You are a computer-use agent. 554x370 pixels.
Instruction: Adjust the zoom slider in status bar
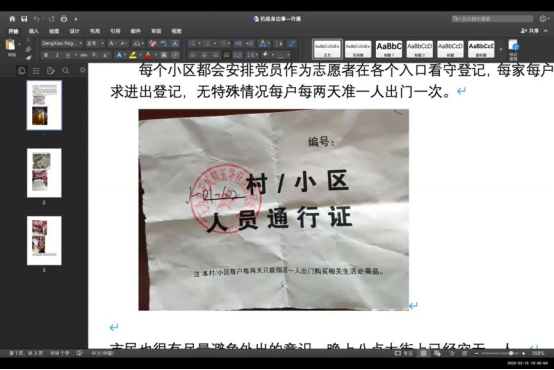point(511,353)
